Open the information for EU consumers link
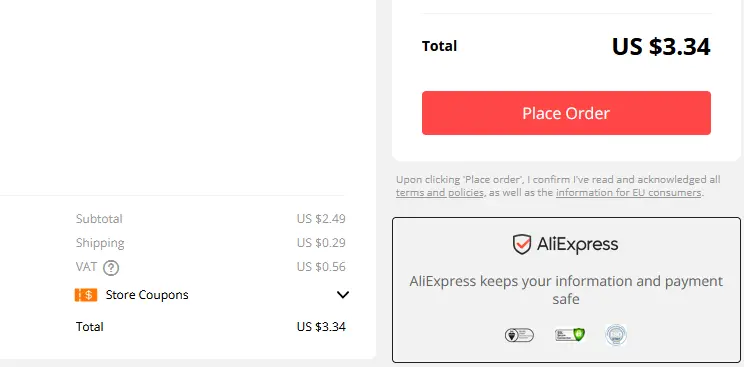Image resolution: width=744 pixels, height=367 pixels. pyautogui.click(x=628, y=193)
